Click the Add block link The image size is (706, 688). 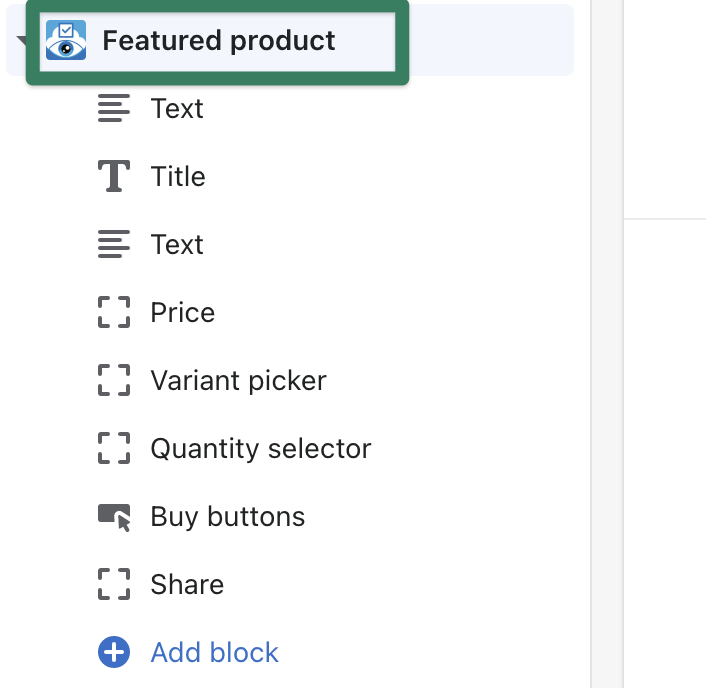(x=214, y=653)
